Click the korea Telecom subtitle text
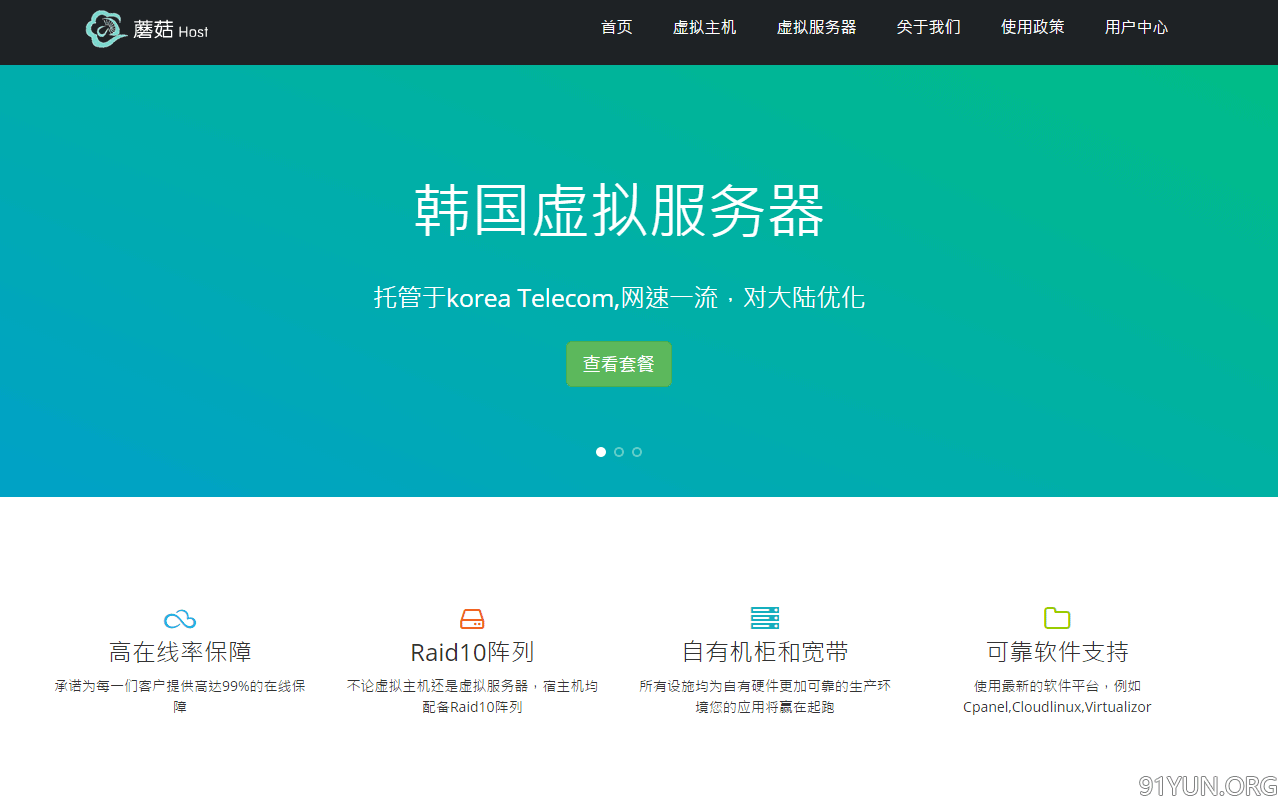1278x799 pixels. (x=619, y=297)
